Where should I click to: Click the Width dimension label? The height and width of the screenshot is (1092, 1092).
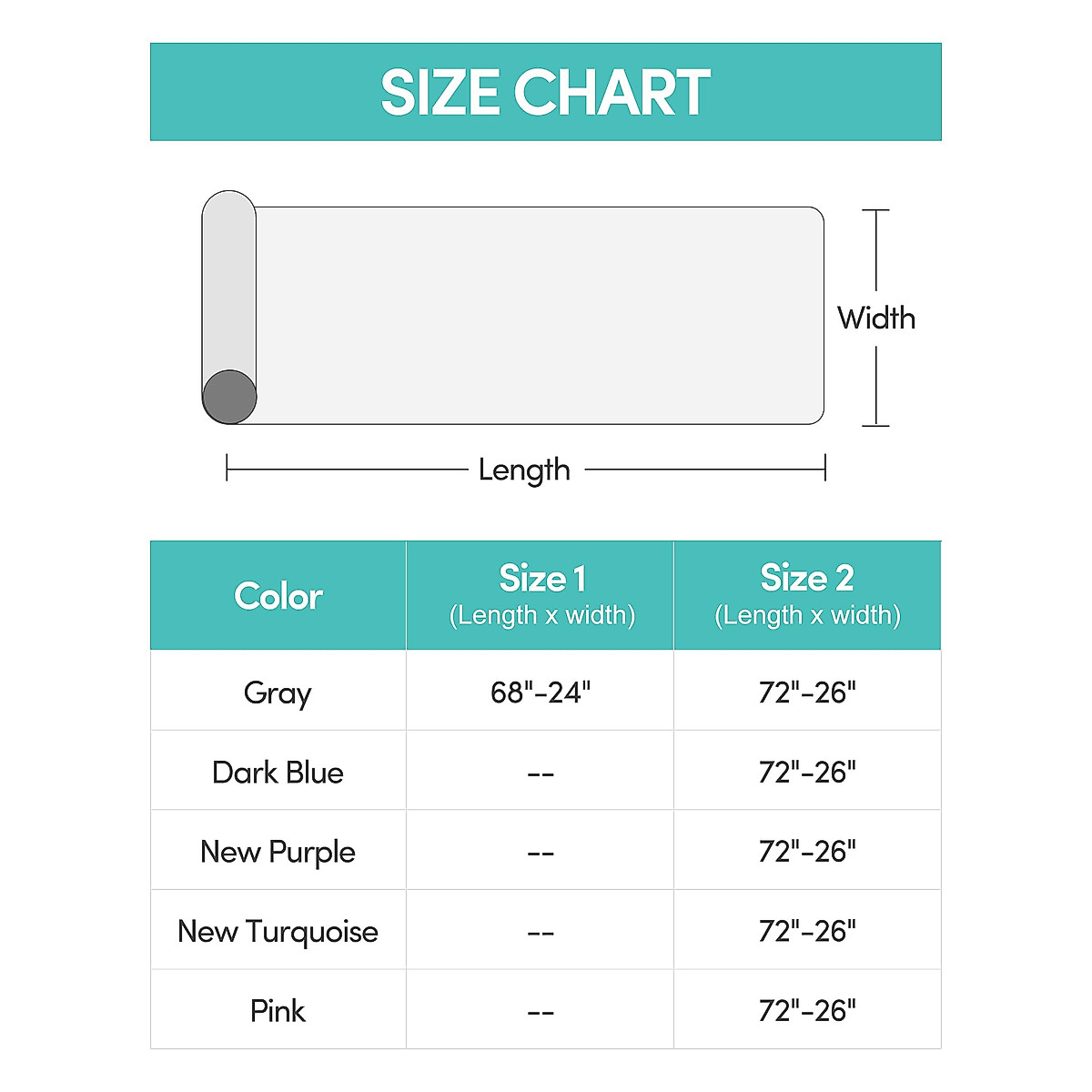[876, 318]
